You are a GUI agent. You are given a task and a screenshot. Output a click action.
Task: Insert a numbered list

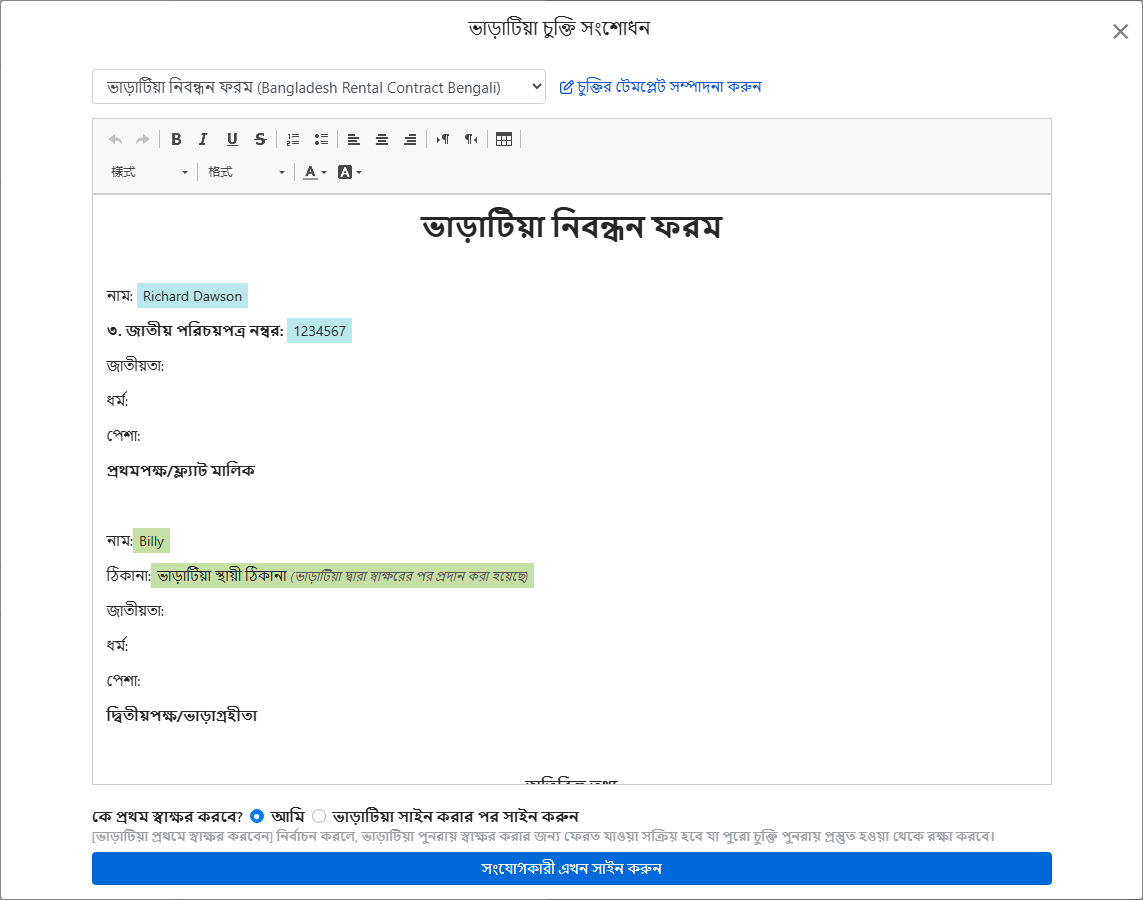coord(293,139)
